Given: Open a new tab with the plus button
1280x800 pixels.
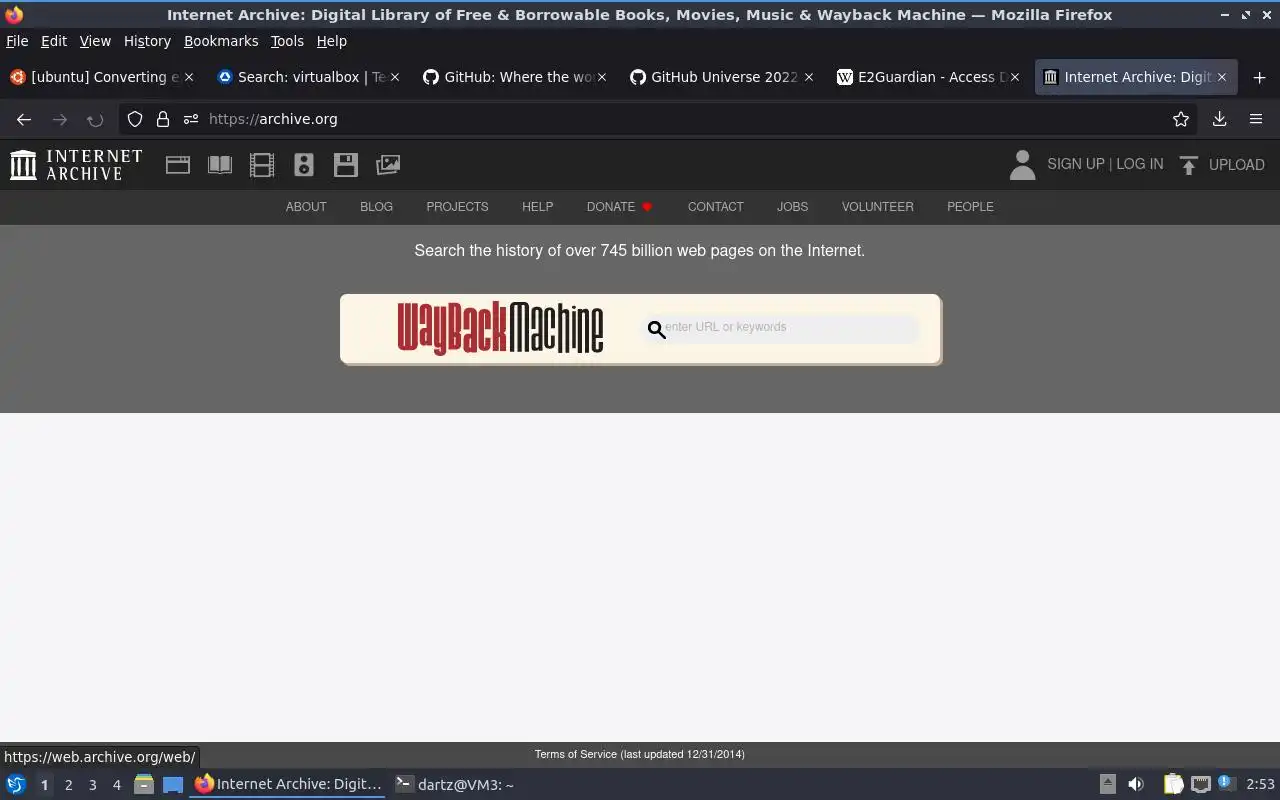Looking at the screenshot, I should click(x=1259, y=77).
